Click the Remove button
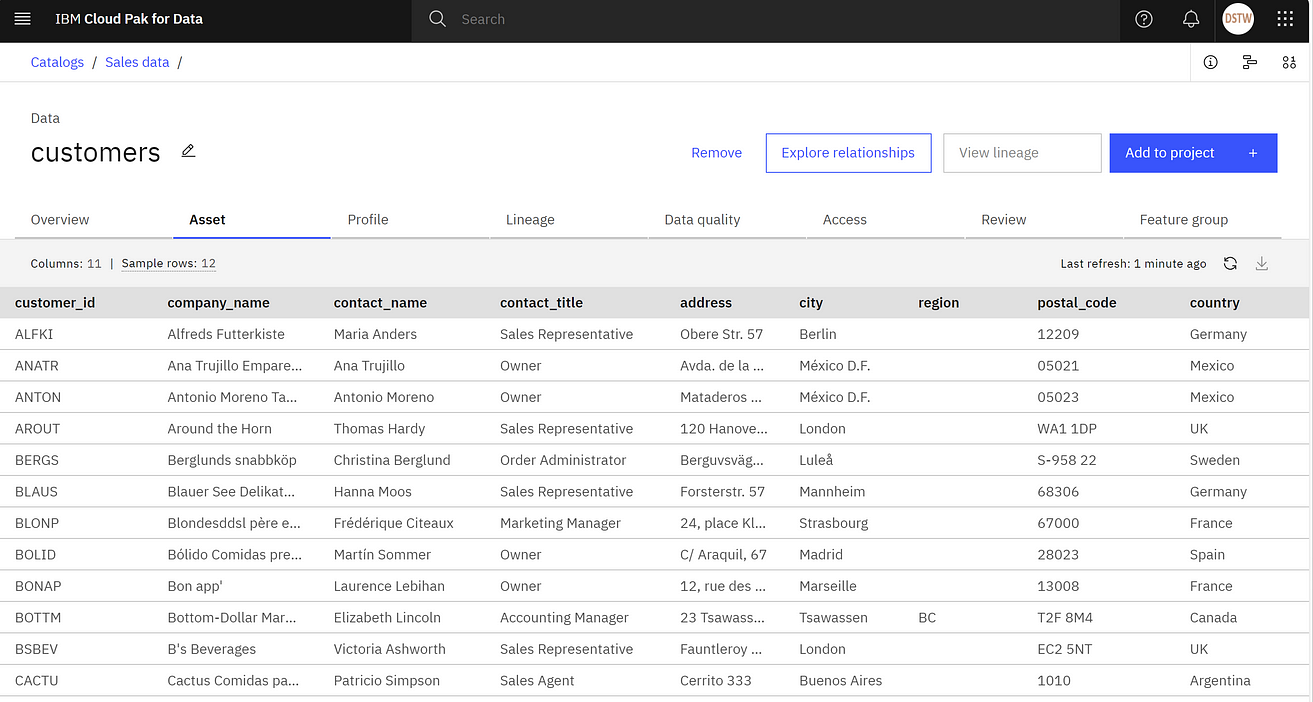Screen dimensions: 1313x702 point(717,153)
